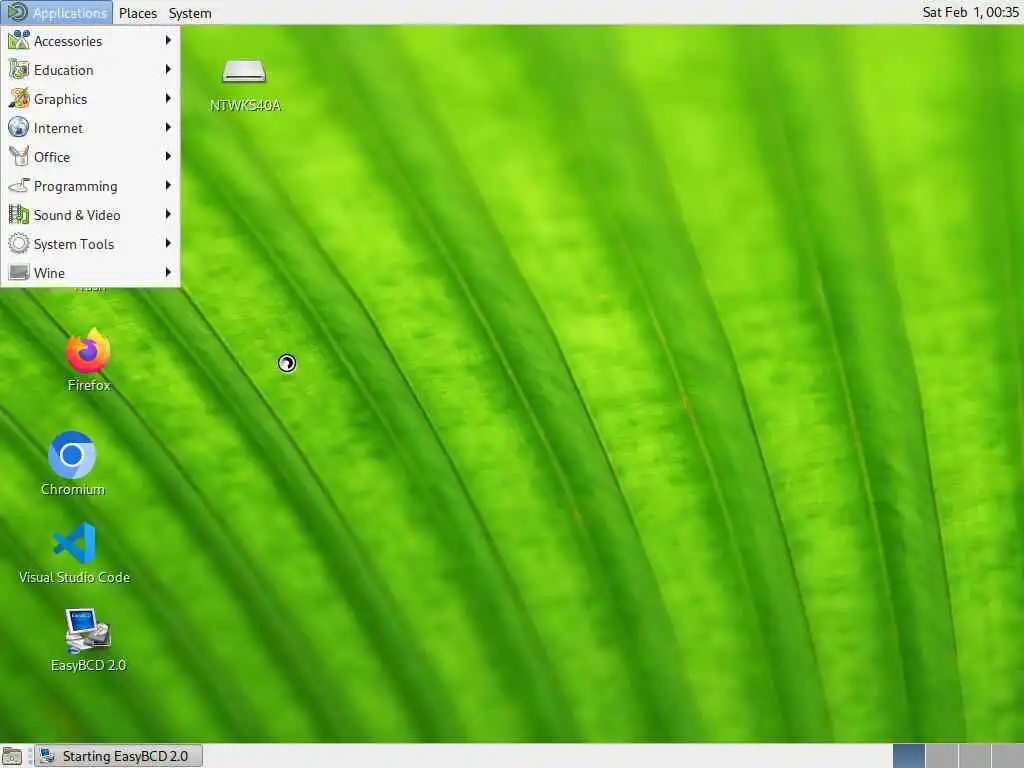Open the Wine submenu
1024x768 pixels.
coord(90,272)
